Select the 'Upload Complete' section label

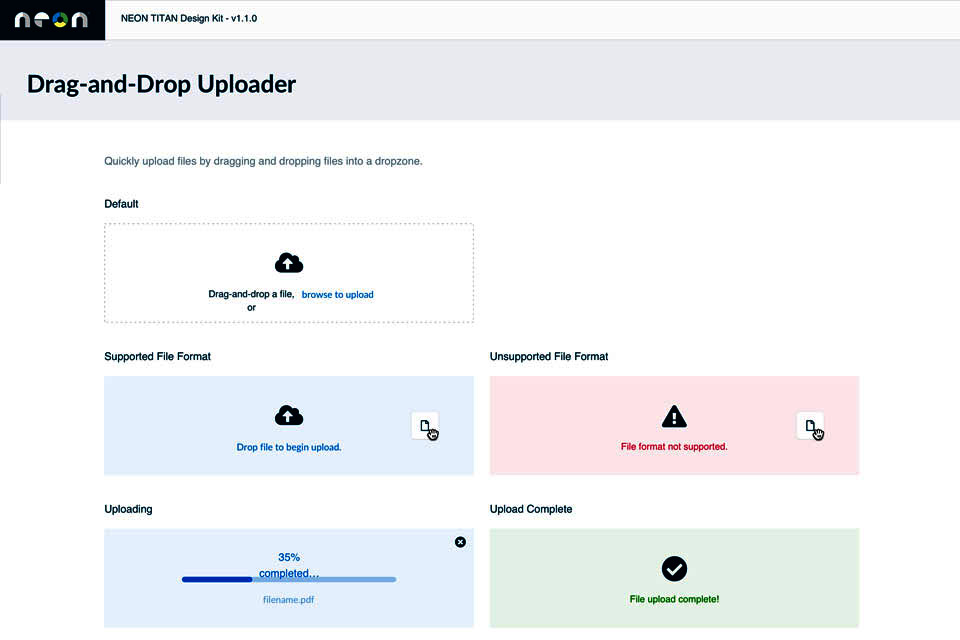click(x=531, y=509)
